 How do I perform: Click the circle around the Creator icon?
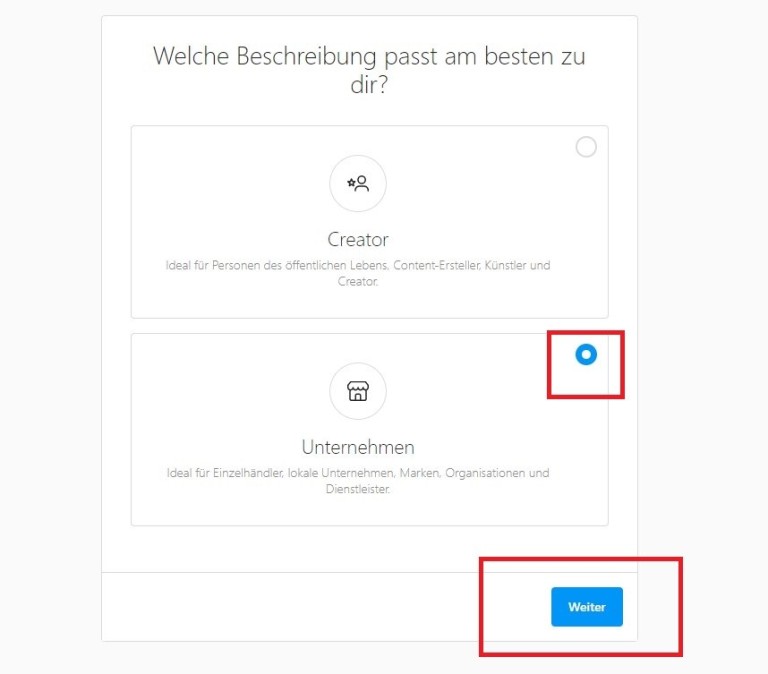(x=358, y=184)
